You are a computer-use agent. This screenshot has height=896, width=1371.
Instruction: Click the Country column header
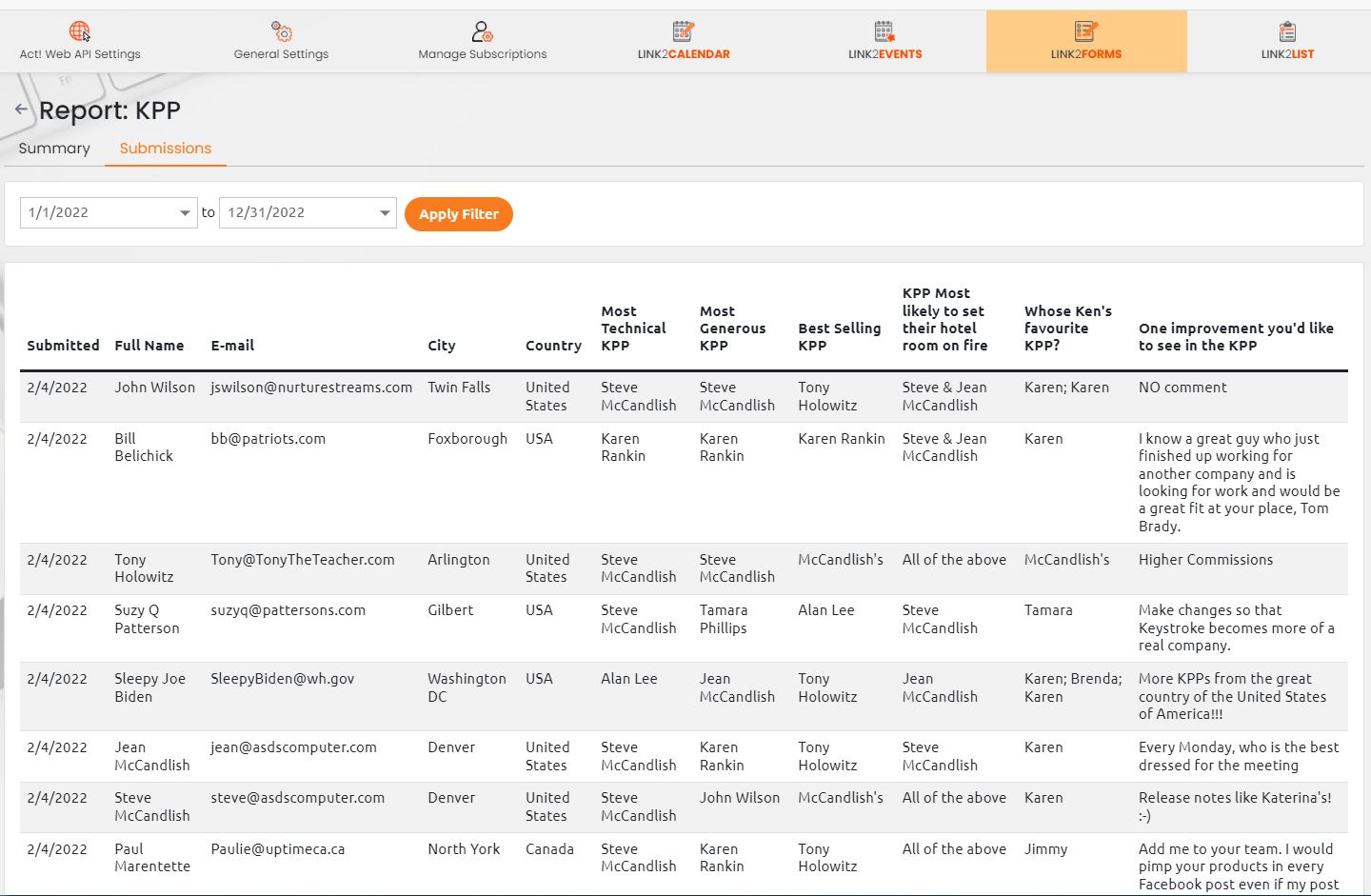[553, 346]
